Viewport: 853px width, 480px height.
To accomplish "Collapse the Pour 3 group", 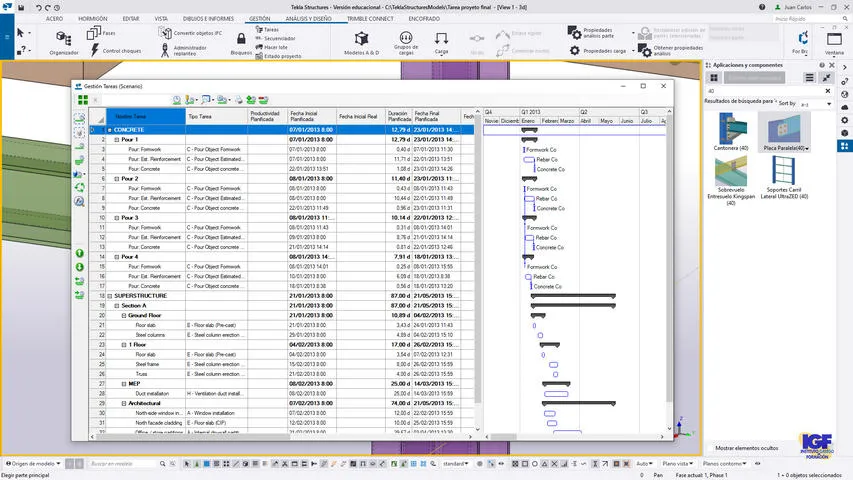I will click(x=116, y=218).
